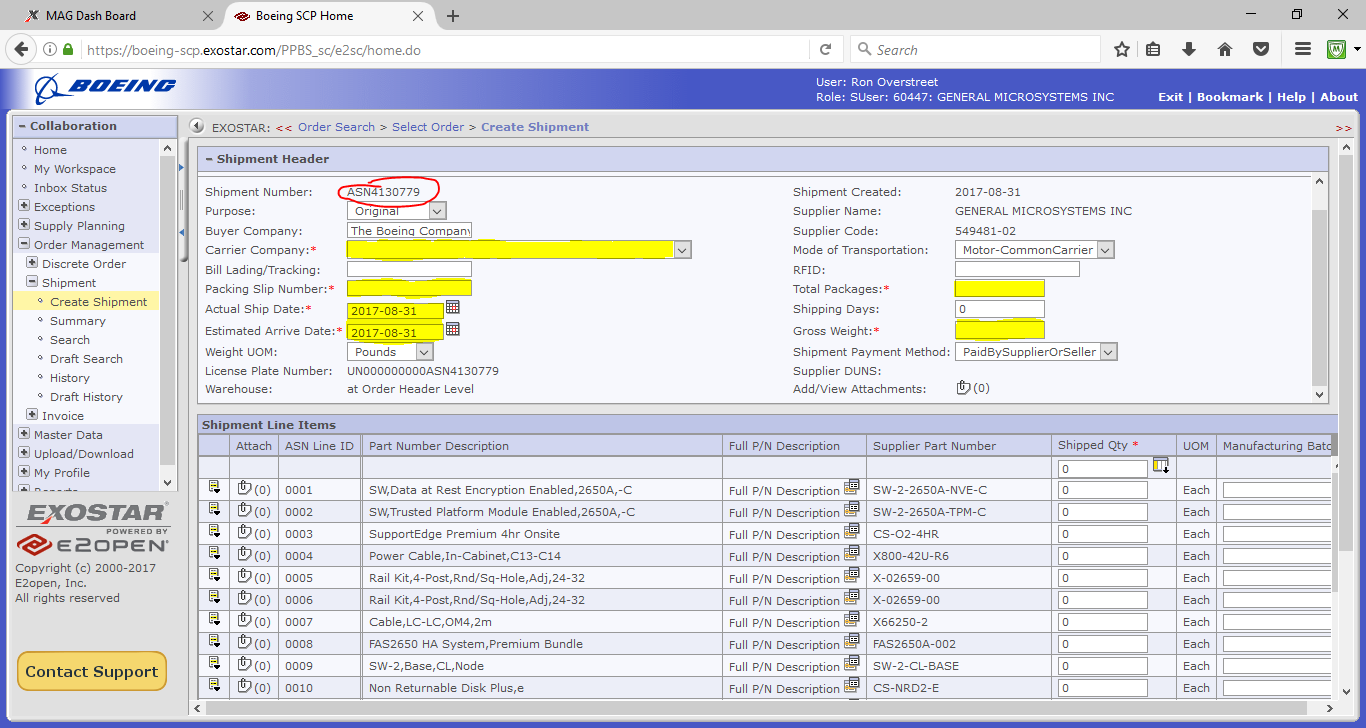Click the Packing Slip Number field
1366x728 pixels.
409,289
